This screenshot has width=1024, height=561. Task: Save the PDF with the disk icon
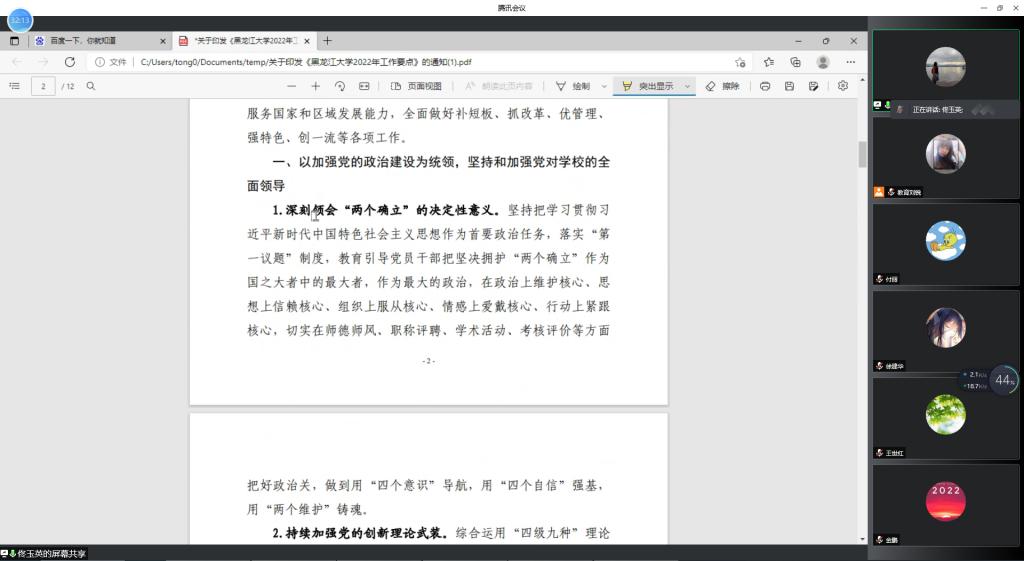(x=789, y=86)
